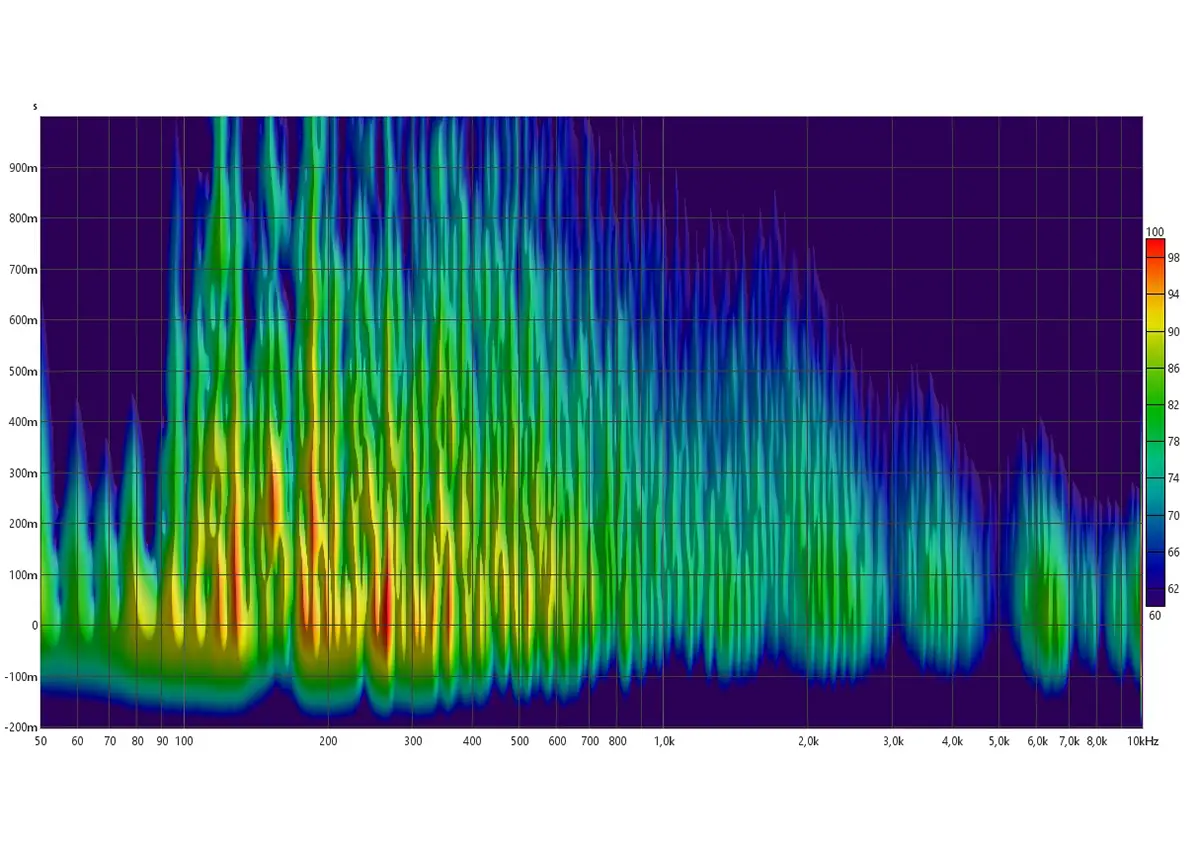Select the 10kHz label on the frequency axis

tap(1143, 742)
